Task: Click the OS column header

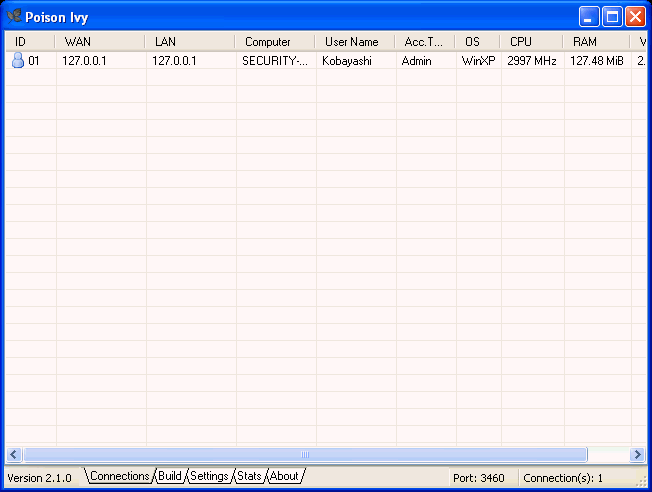Action: click(477, 42)
